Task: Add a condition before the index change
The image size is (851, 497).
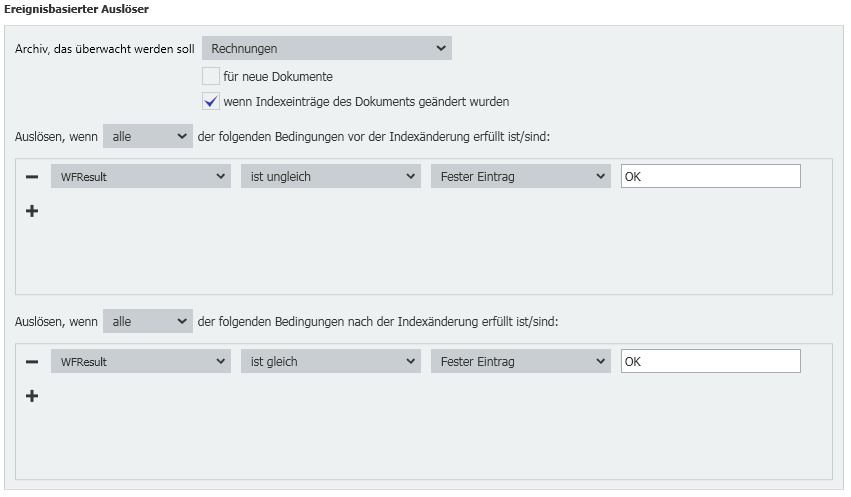Action: [x=32, y=211]
